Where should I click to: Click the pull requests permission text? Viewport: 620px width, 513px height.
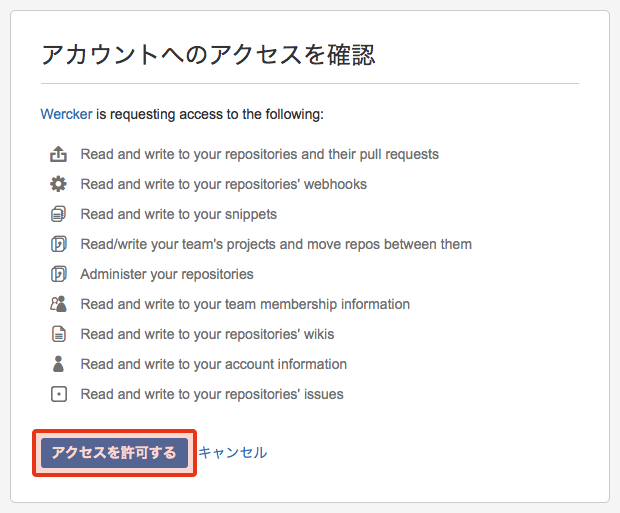260,154
